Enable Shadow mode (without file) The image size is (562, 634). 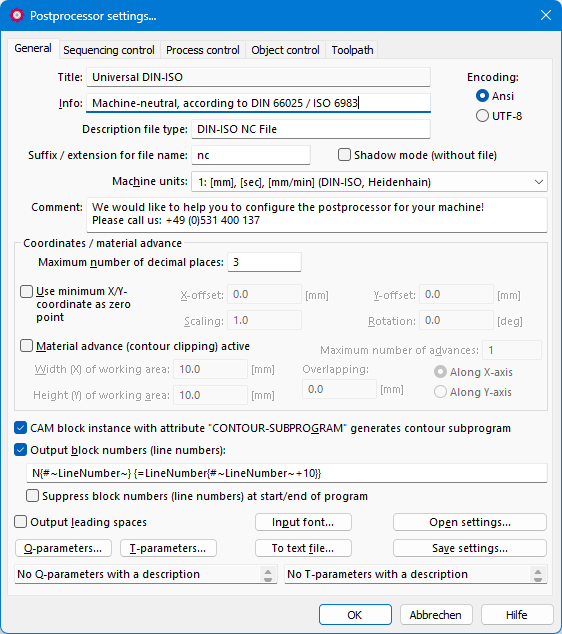tap(344, 155)
